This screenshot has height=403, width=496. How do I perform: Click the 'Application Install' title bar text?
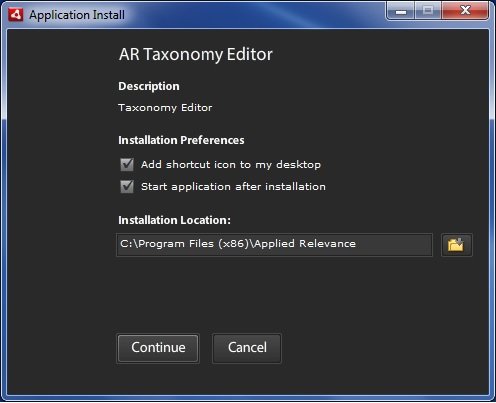77,15
